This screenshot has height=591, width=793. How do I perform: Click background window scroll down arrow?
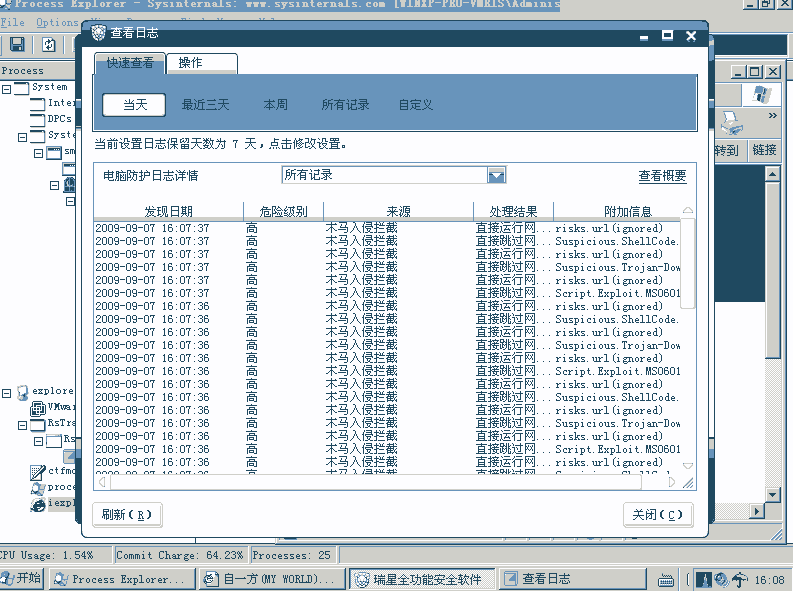click(772, 494)
